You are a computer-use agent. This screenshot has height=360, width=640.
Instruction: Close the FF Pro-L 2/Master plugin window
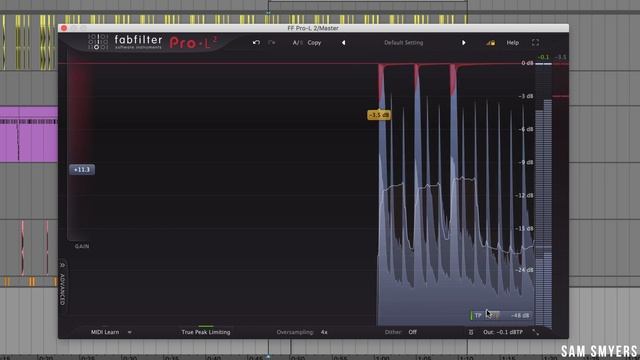pos(64,28)
